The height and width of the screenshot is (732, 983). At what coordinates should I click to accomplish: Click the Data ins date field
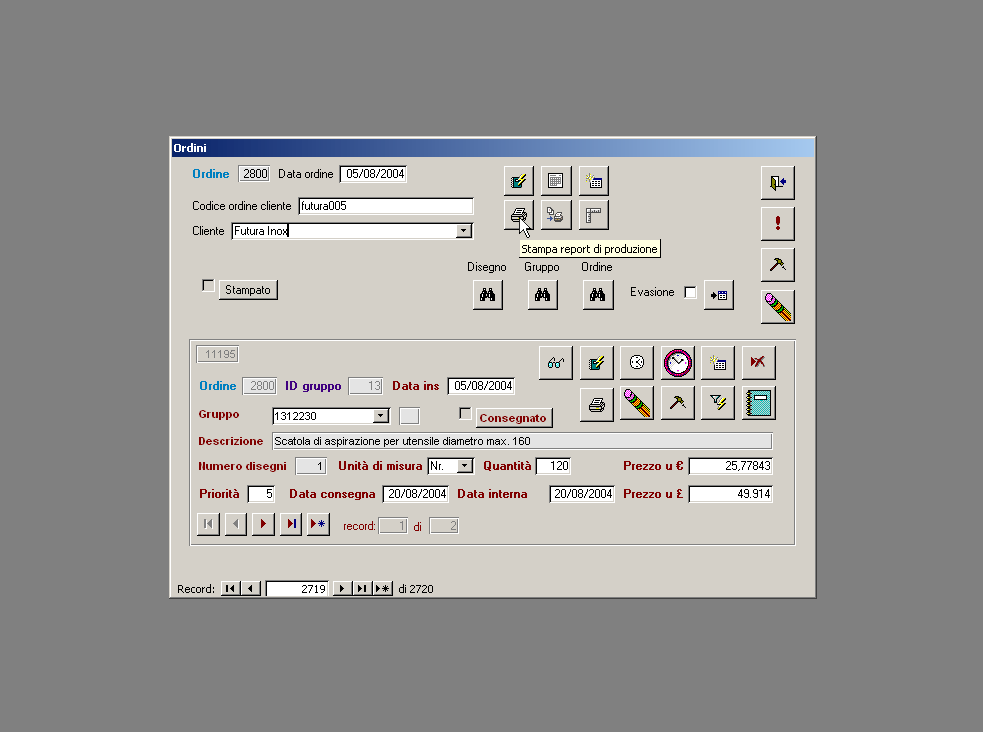tap(481, 386)
